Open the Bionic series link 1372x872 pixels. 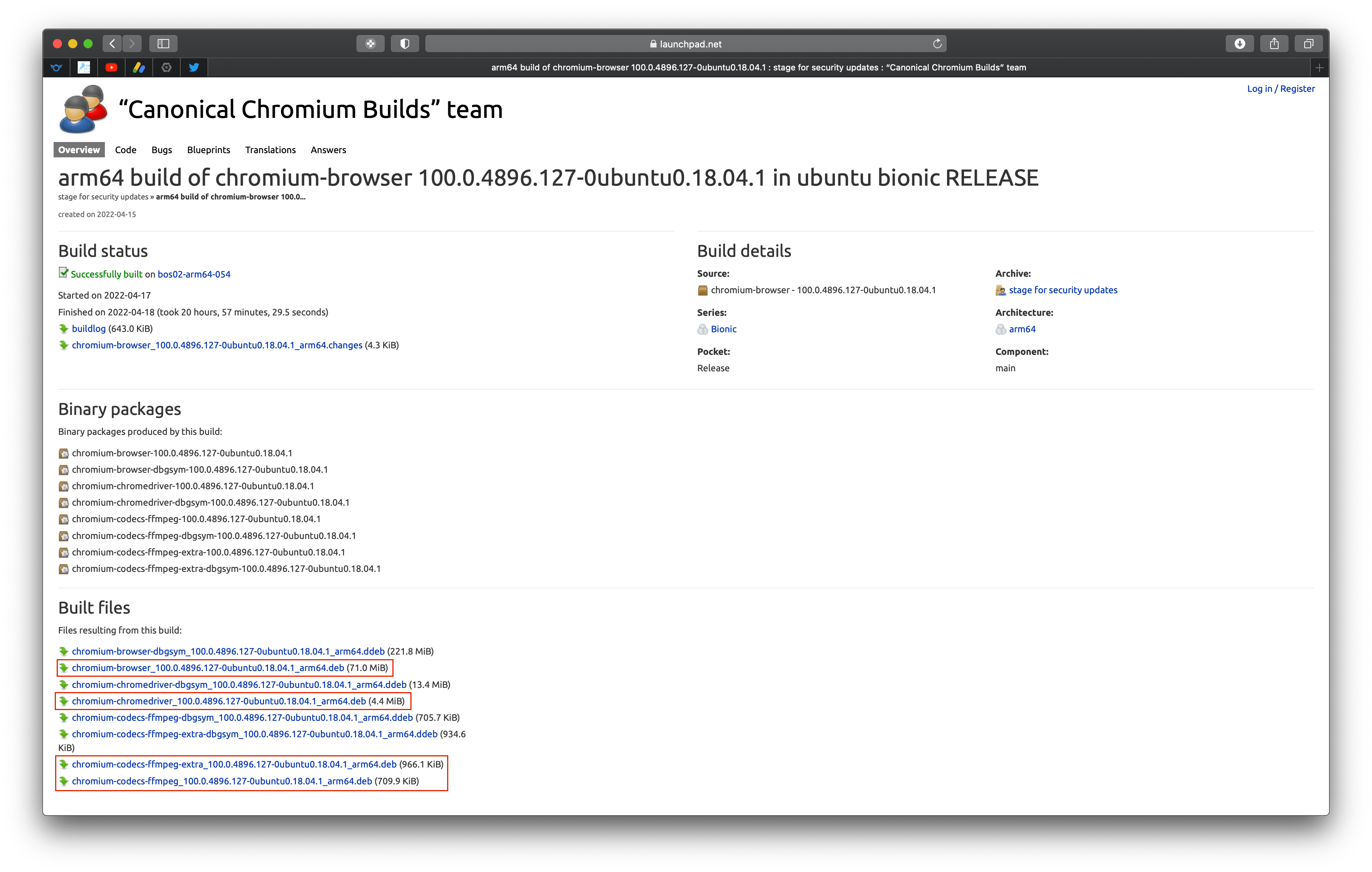(x=724, y=329)
